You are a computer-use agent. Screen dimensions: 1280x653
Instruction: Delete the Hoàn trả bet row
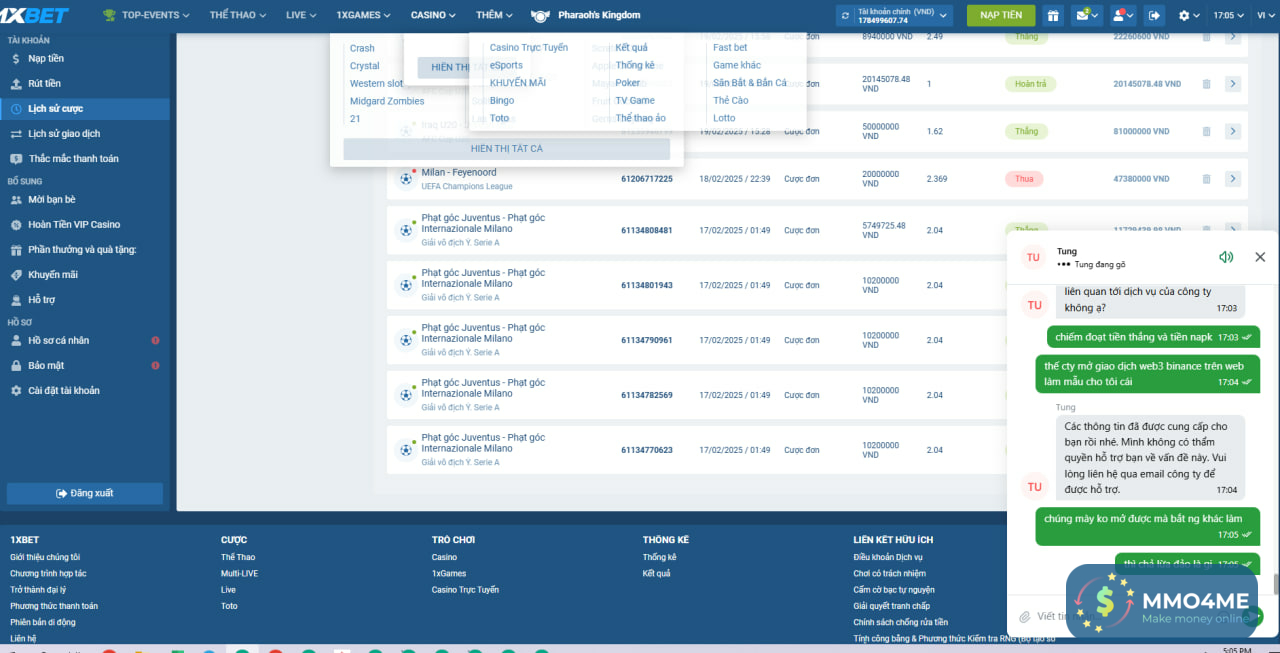coord(1206,84)
